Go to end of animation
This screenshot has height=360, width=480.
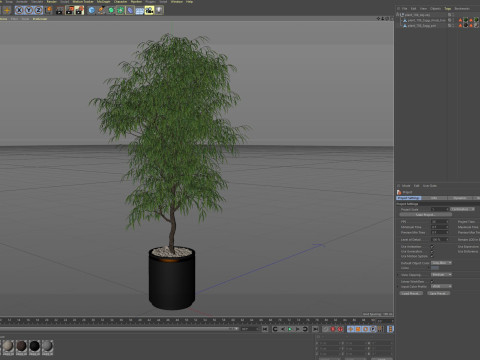315,329
